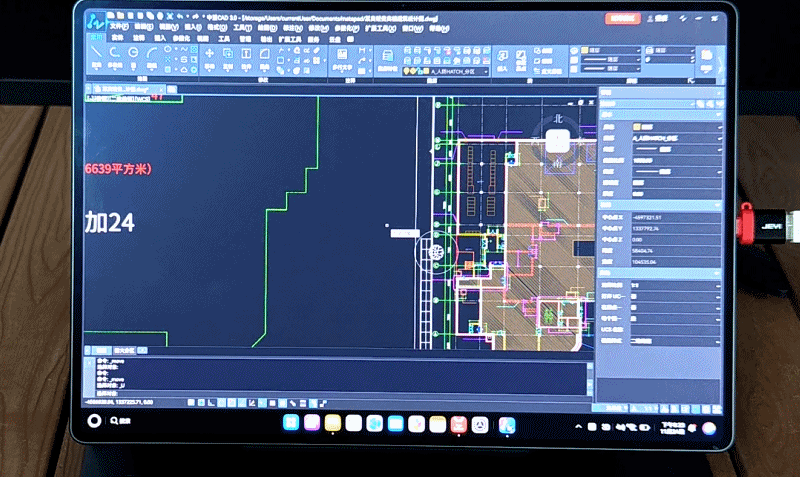Click the Circle drawing tool
This screenshot has width=800, height=477.
click(133, 52)
